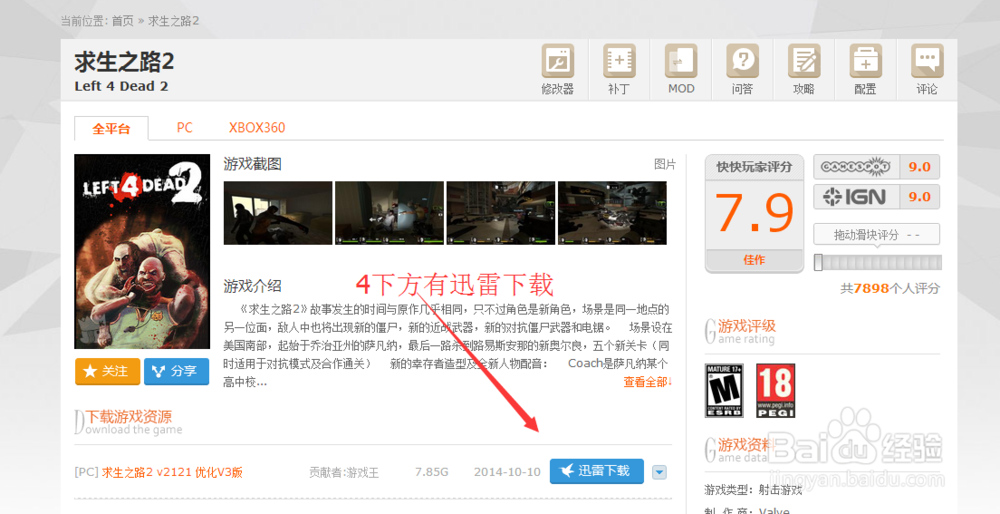Click the 贡献者:游戏王 contributor text
1000x514 pixels.
coord(344,473)
